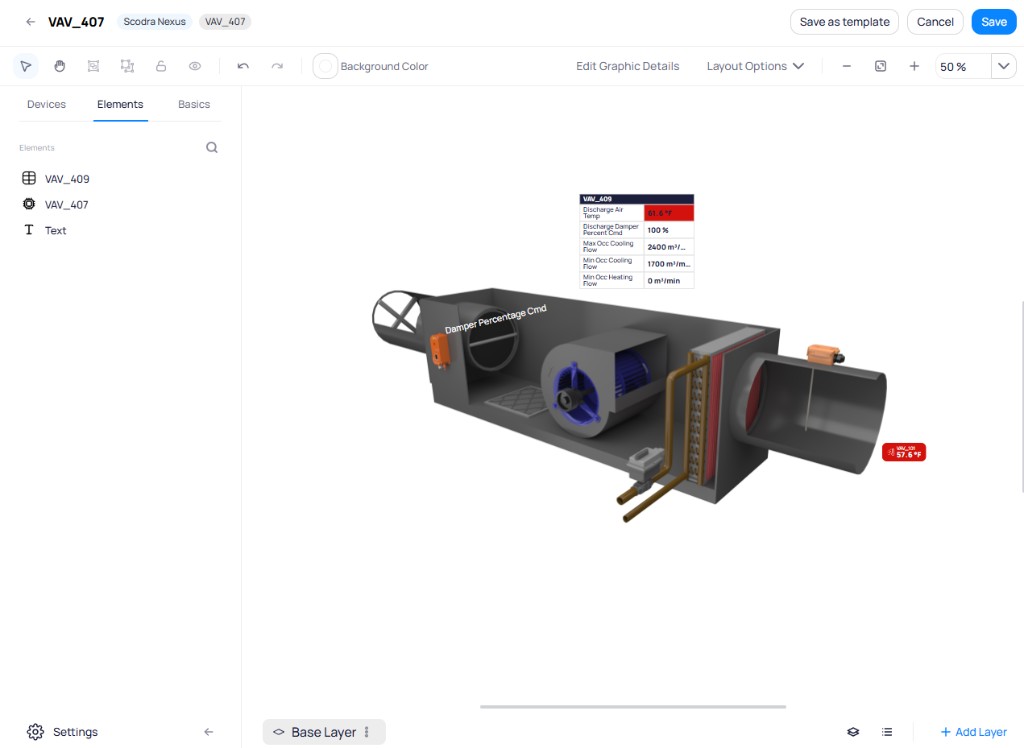Viewport: 1024px width, 748px height.
Task: Switch to the Basics tab
Action: (x=194, y=105)
